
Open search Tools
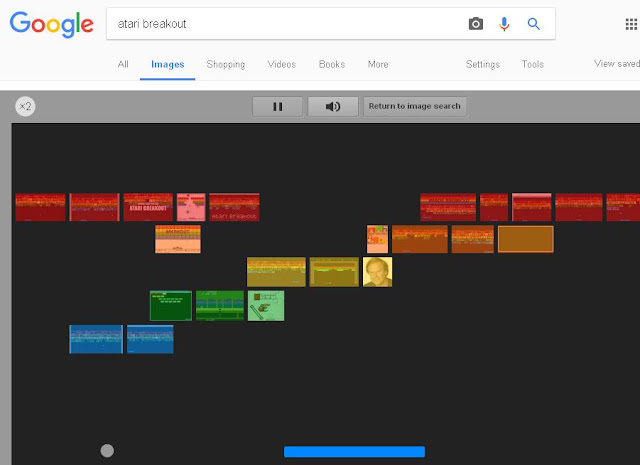533,65
